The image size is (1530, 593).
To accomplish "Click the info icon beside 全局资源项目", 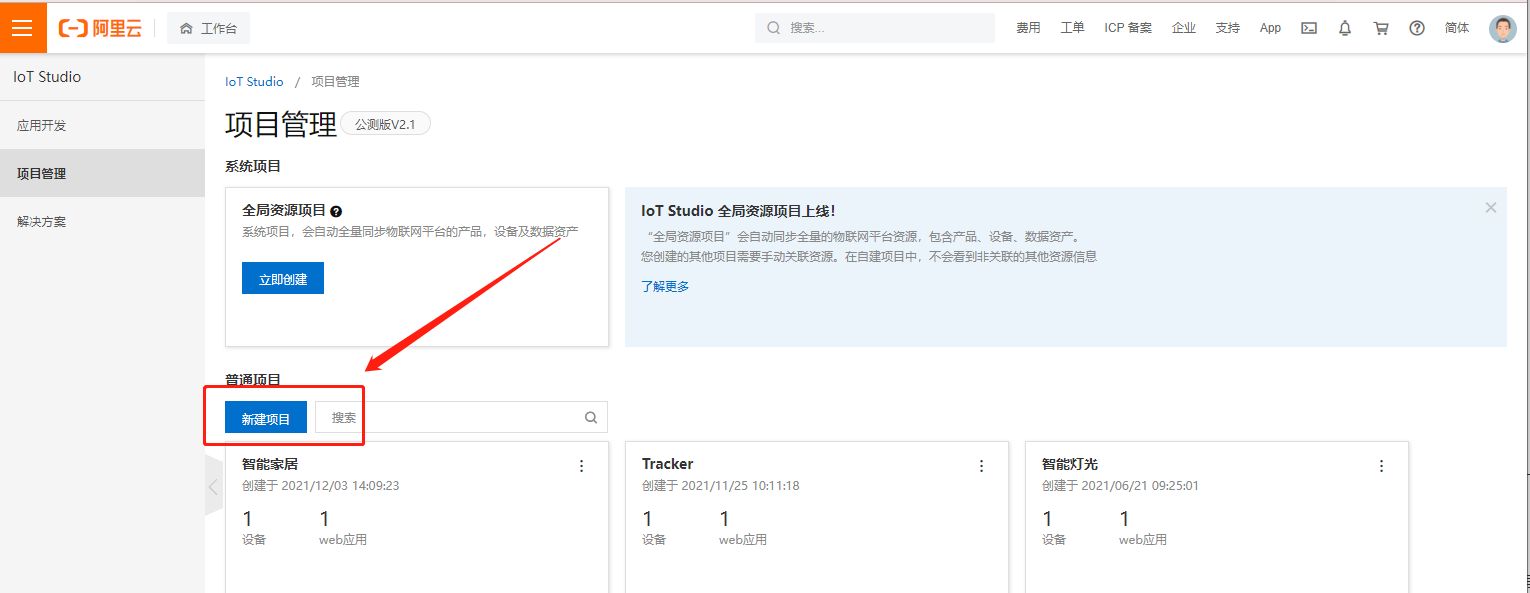I will [336, 211].
